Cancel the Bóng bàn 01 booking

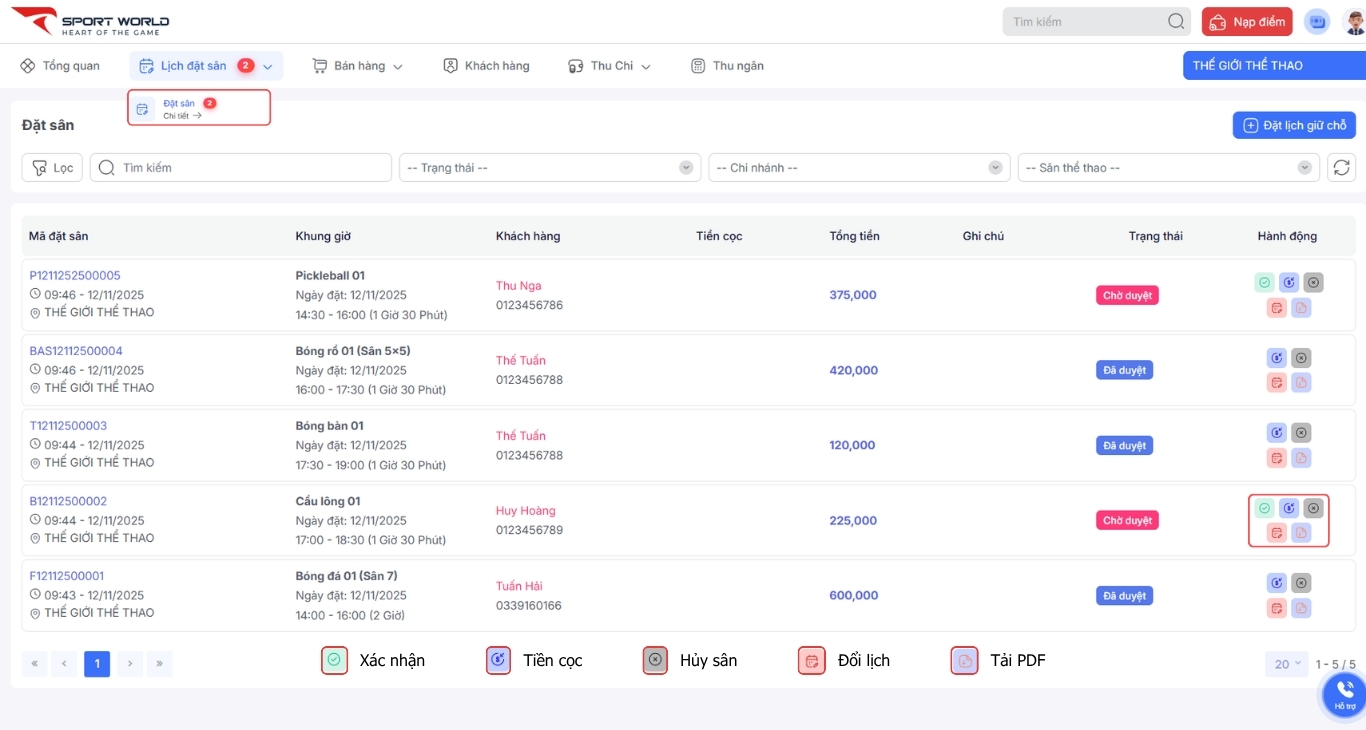pos(1301,433)
